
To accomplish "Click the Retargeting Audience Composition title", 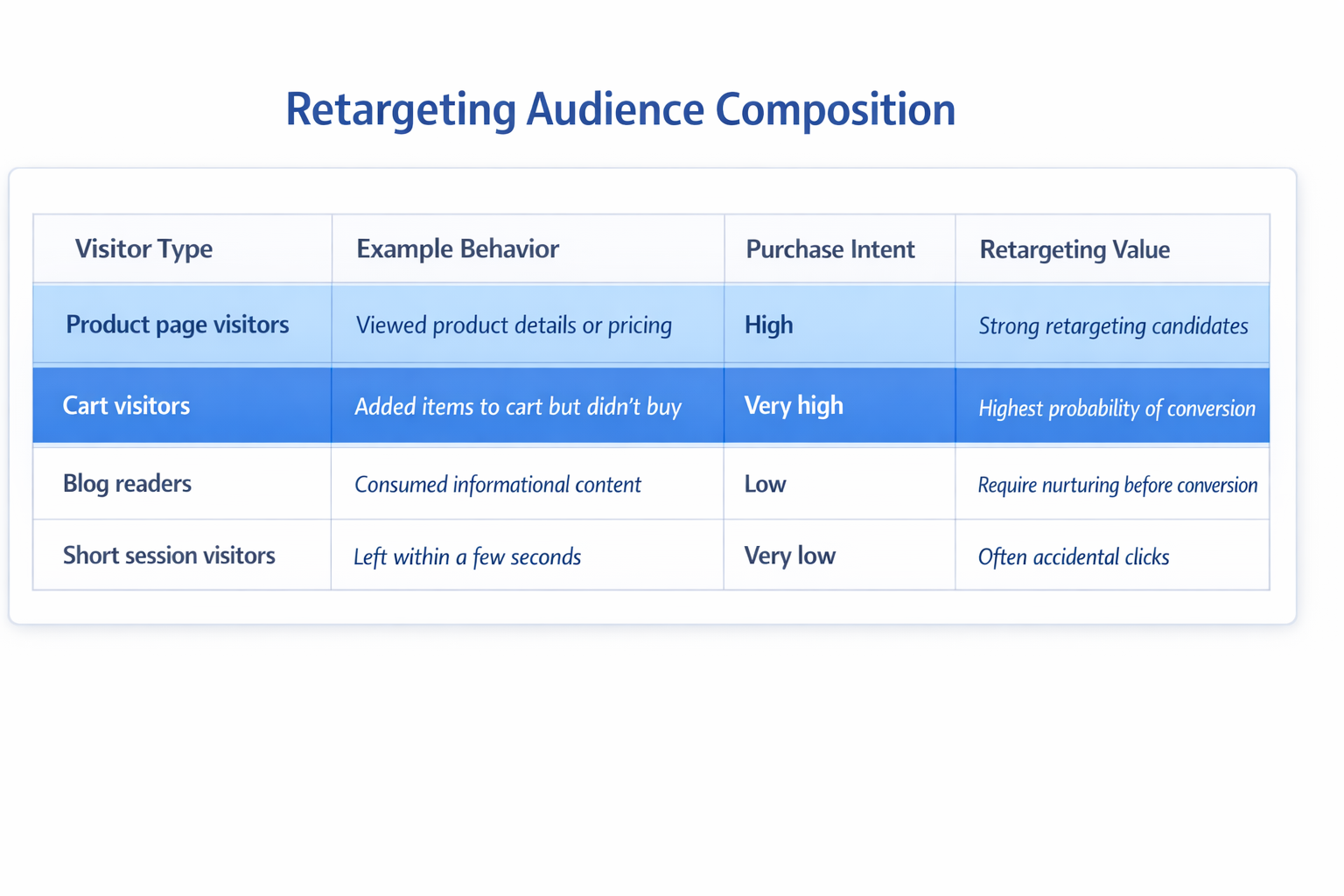I will (619, 108).
